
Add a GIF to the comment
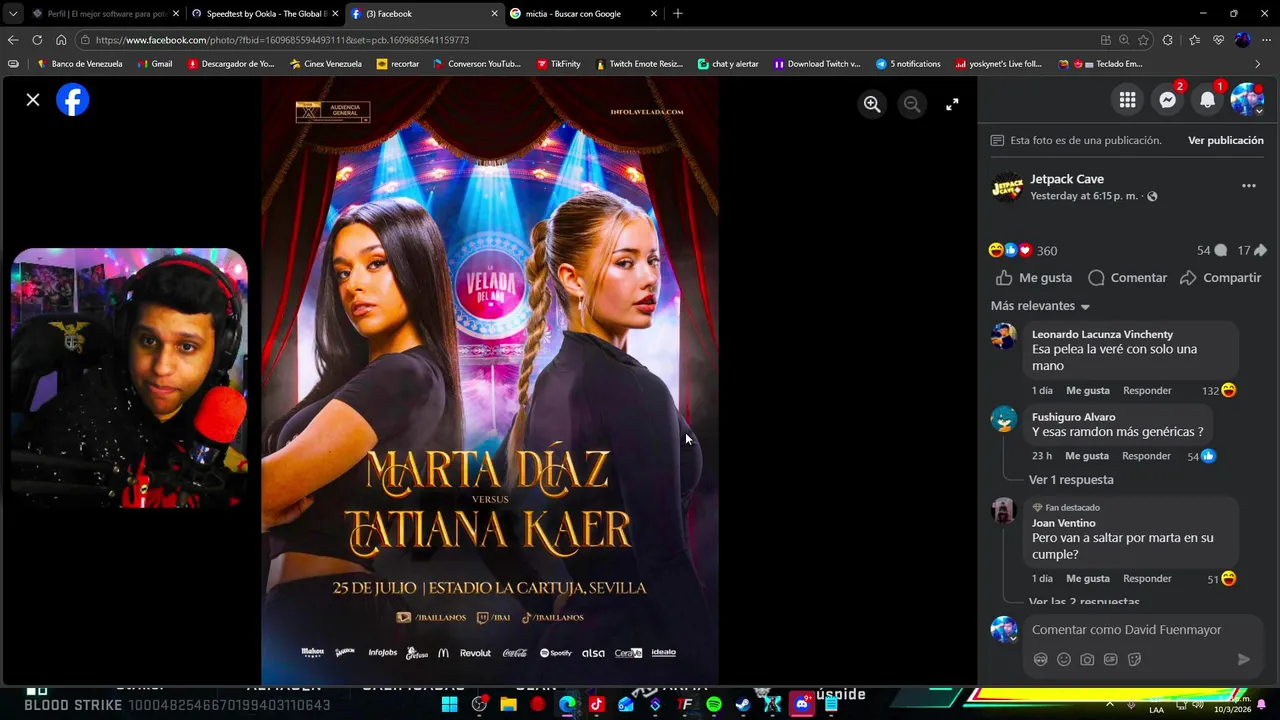tap(1111, 660)
